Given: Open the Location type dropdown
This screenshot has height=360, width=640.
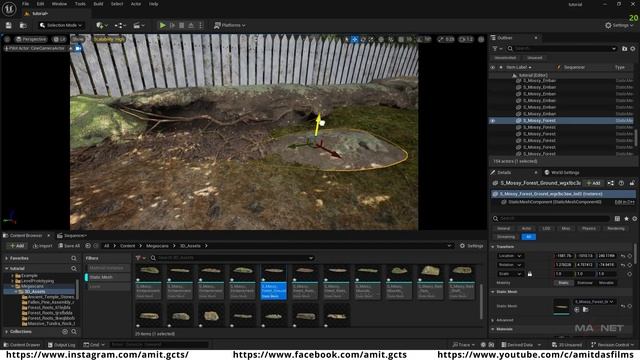Looking at the screenshot, I should 510,256.
